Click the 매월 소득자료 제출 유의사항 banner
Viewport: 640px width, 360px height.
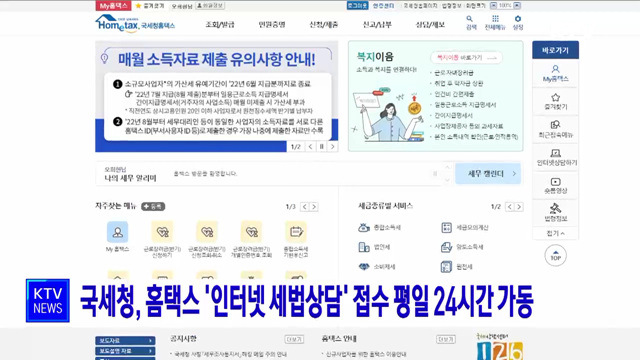[x=217, y=96]
